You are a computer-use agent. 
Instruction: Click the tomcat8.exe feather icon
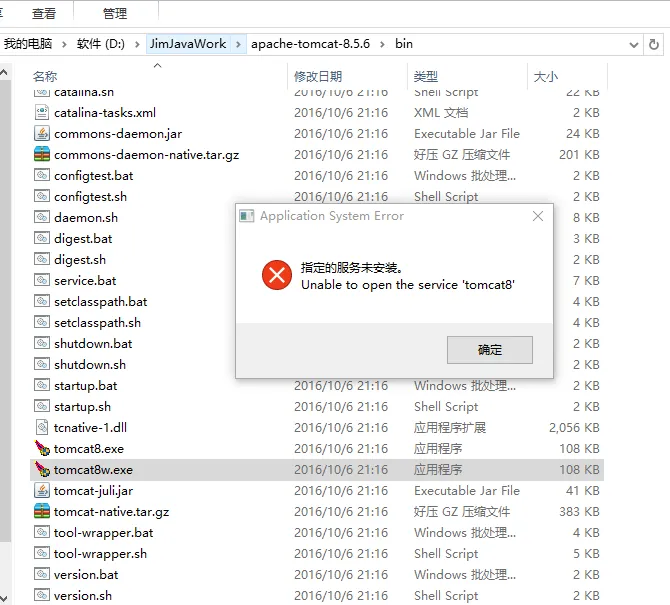41,448
